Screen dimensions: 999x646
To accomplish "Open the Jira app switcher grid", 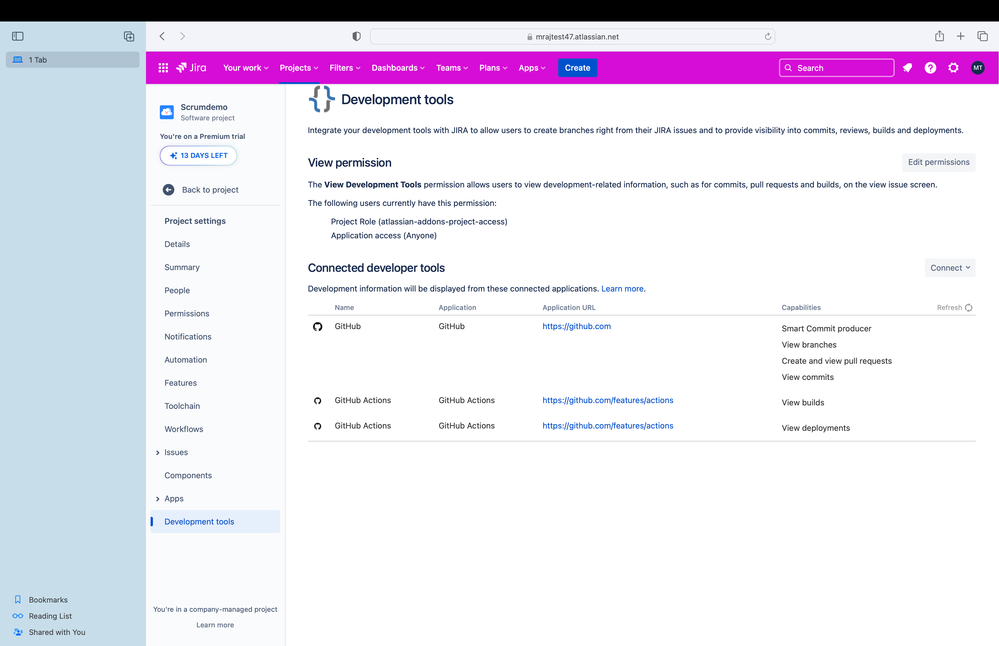I will point(163,68).
